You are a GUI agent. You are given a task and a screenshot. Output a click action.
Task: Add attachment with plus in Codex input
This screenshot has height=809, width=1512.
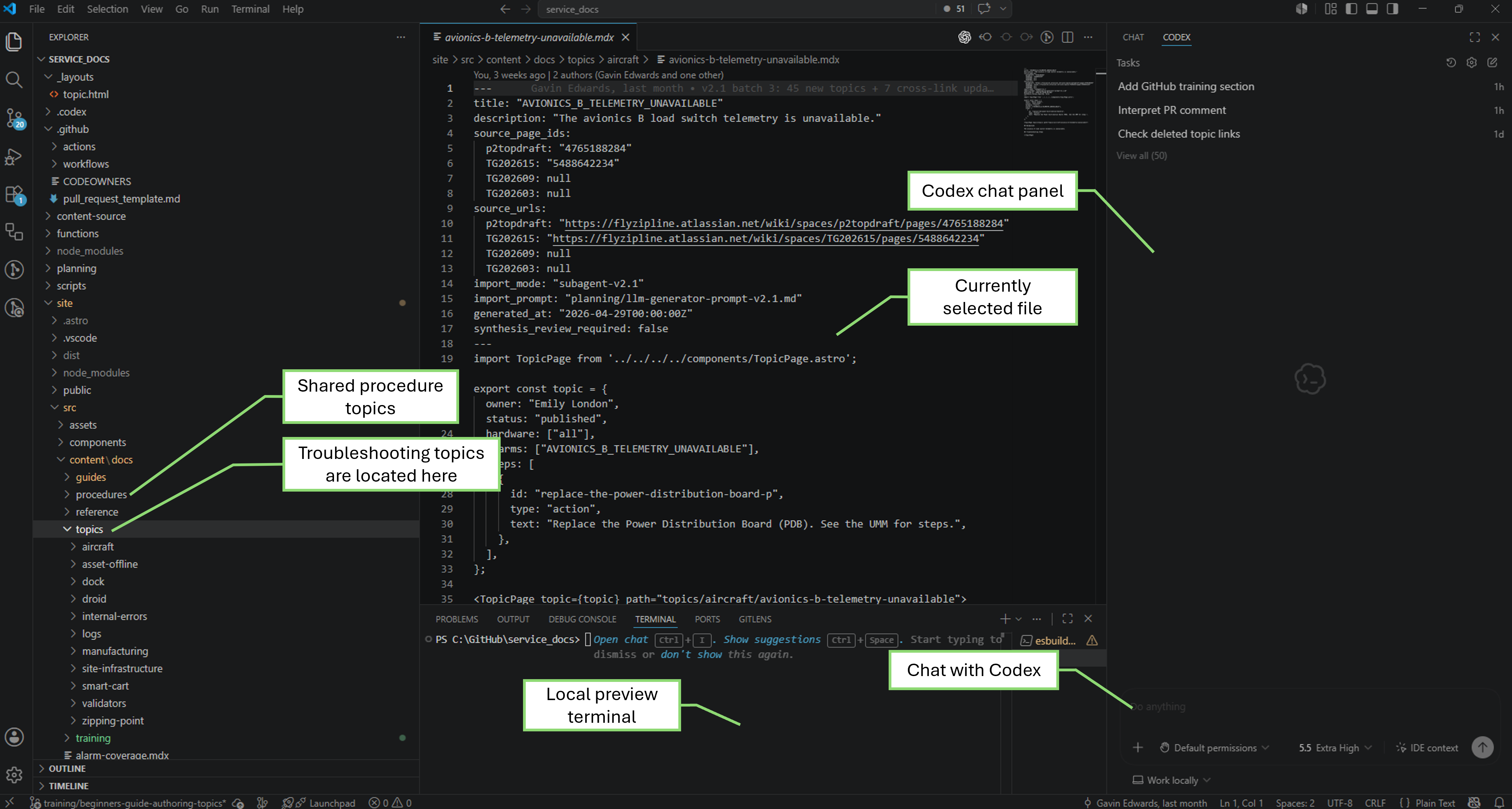point(1137,748)
